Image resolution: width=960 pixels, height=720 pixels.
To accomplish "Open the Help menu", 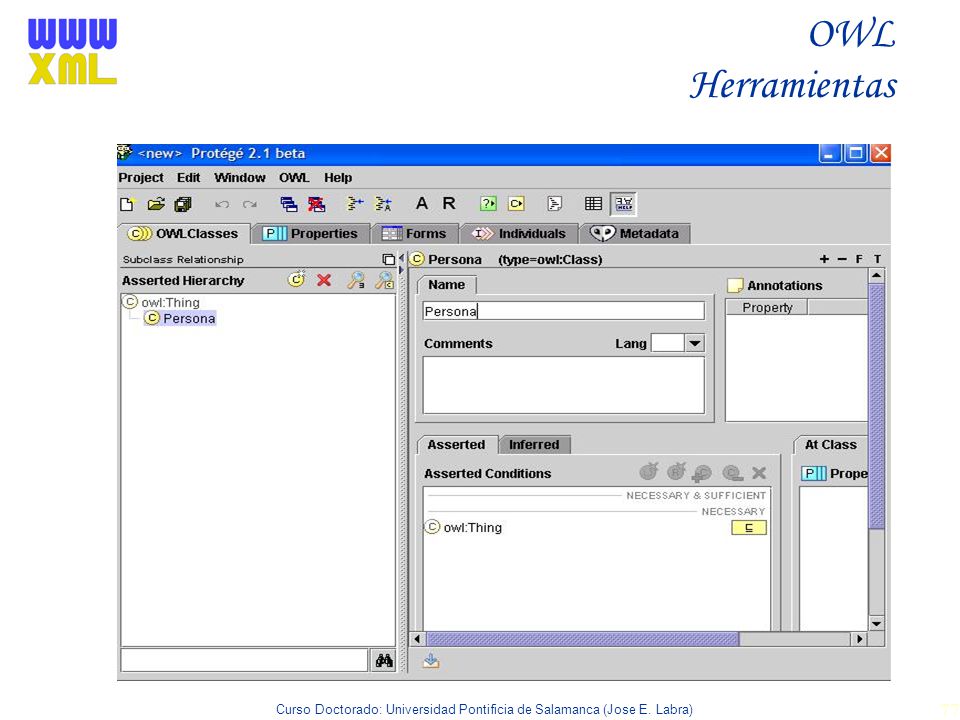I will click(x=338, y=178).
